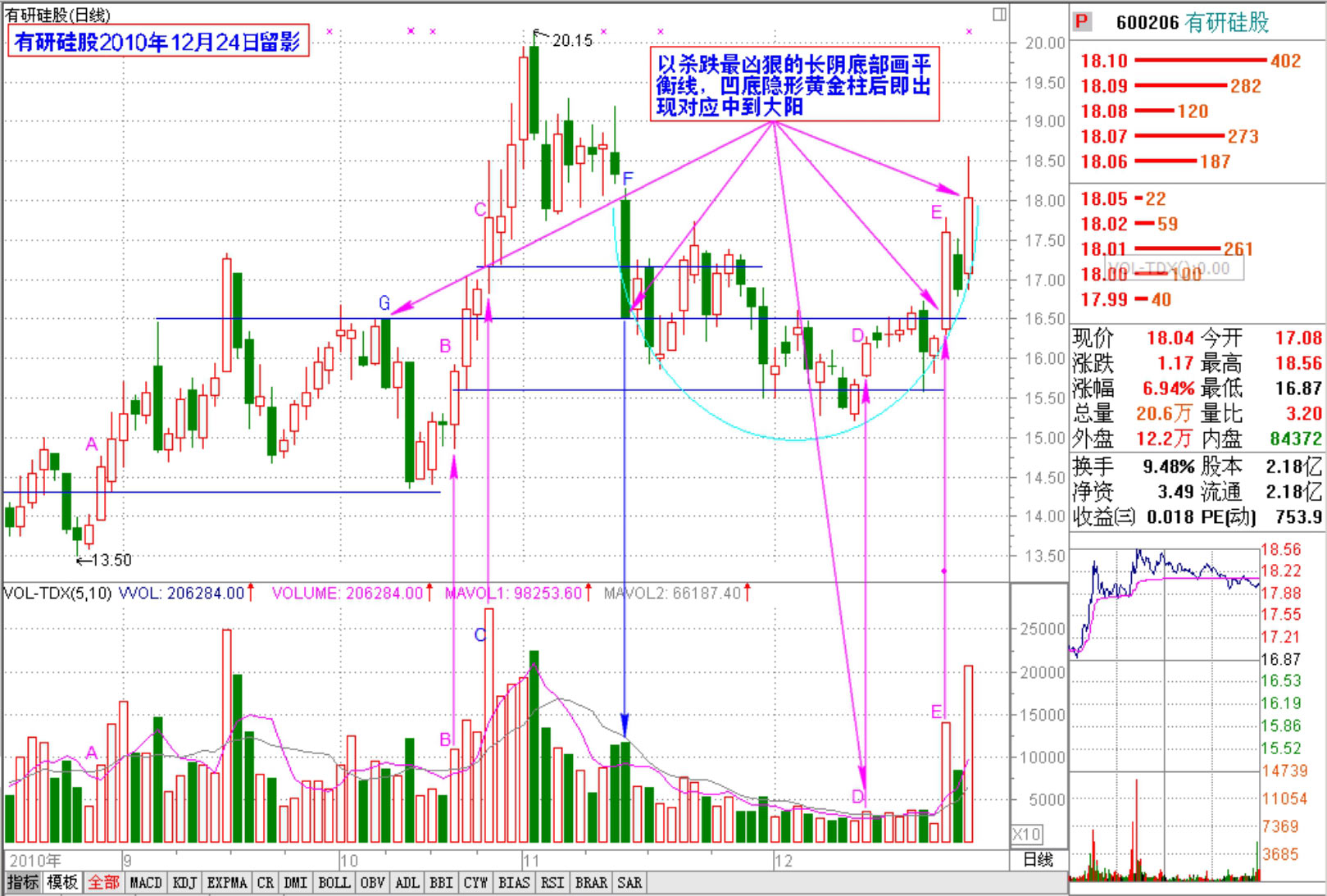Click the 日线 period label under the volume scale
The height and width of the screenshot is (896, 1327).
click(1038, 860)
